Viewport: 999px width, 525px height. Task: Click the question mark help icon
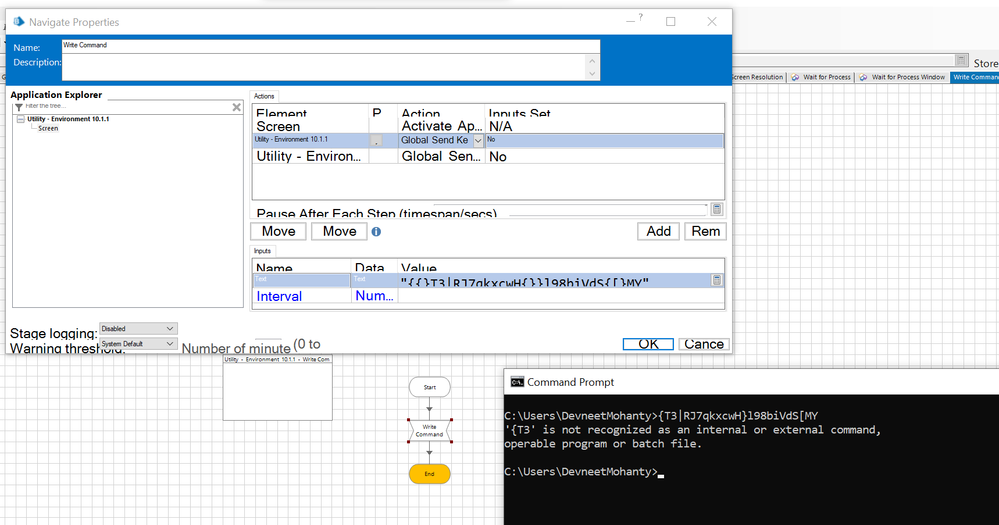click(641, 17)
